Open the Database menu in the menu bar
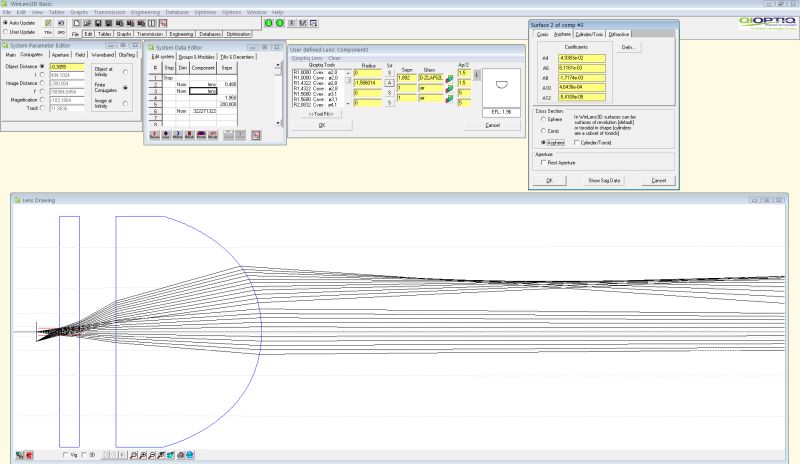Image resolution: width=800 pixels, height=464 pixels. click(x=177, y=12)
